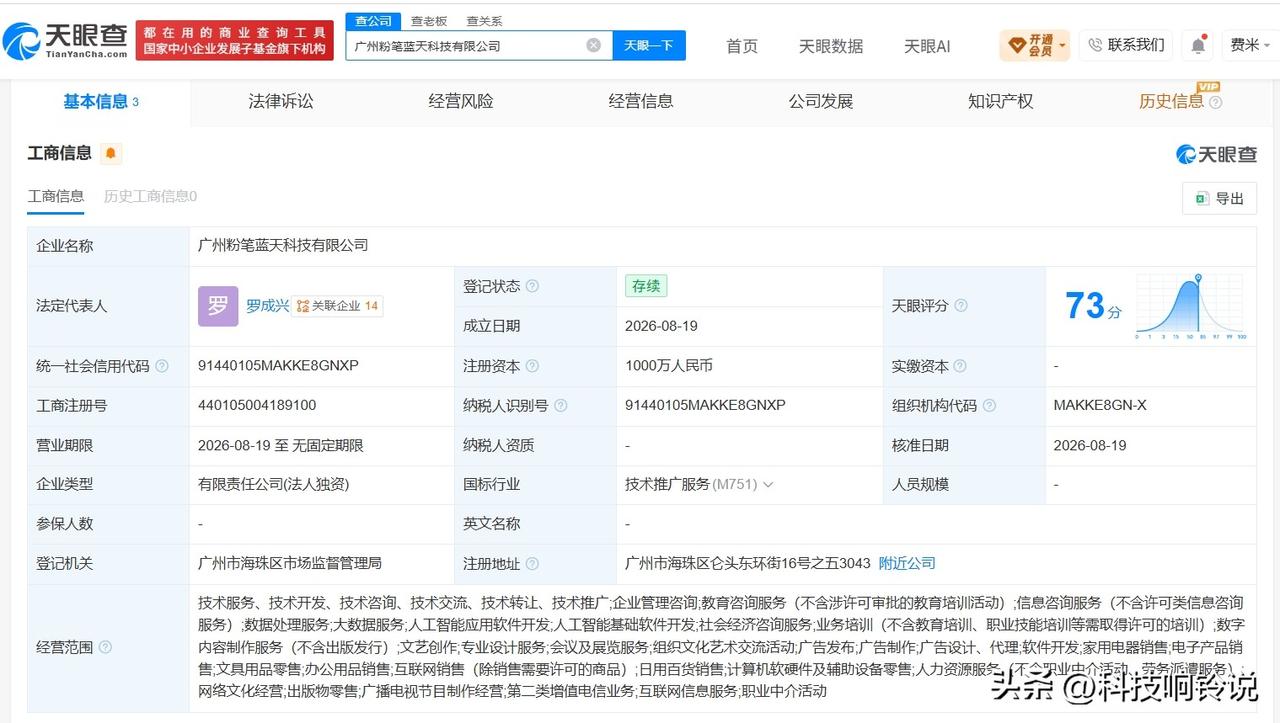The image size is (1280, 723).
Task: Click the 天眼一下 search button
Action: click(648, 45)
